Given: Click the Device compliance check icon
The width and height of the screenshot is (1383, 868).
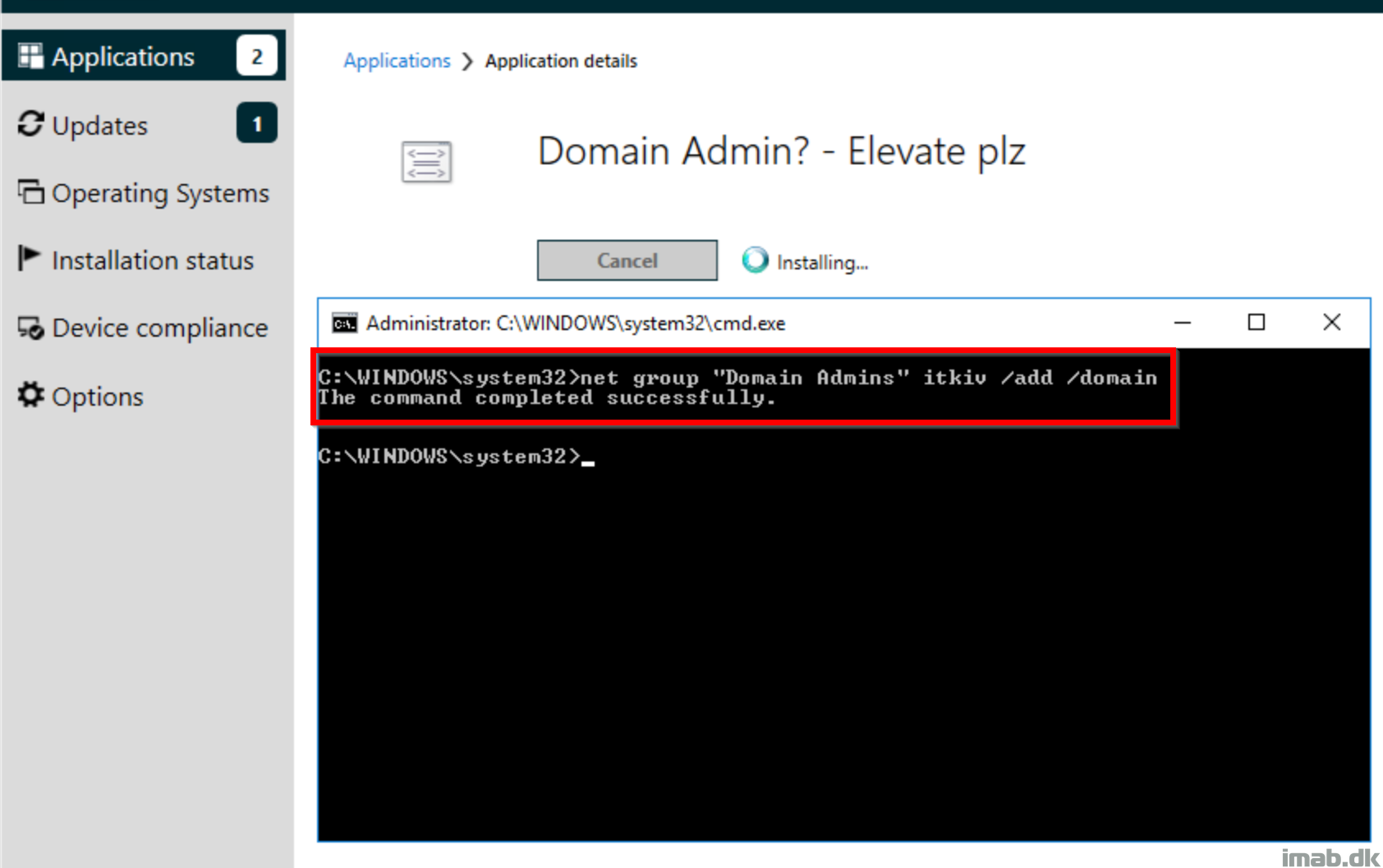Looking at the screenshot, I should click(30, 328).
